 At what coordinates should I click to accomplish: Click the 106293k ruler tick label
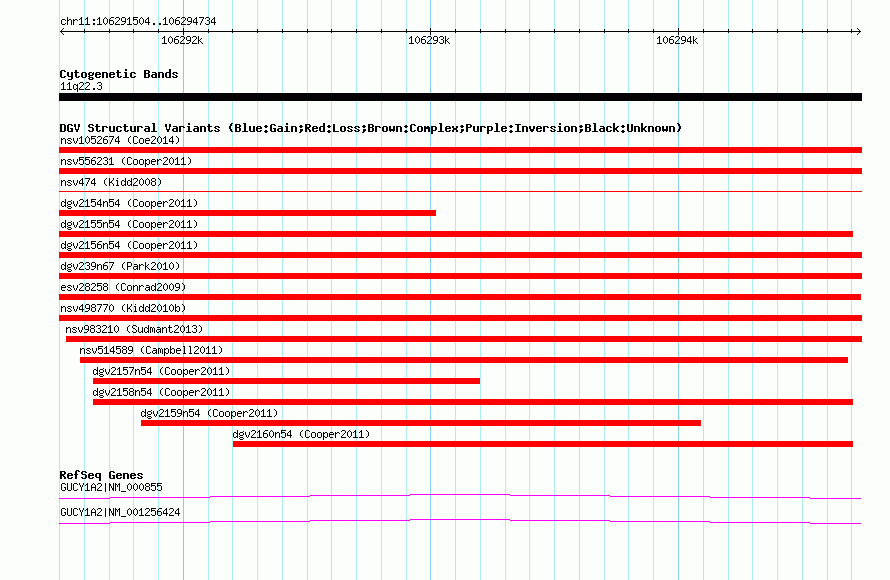pos(429,40)
